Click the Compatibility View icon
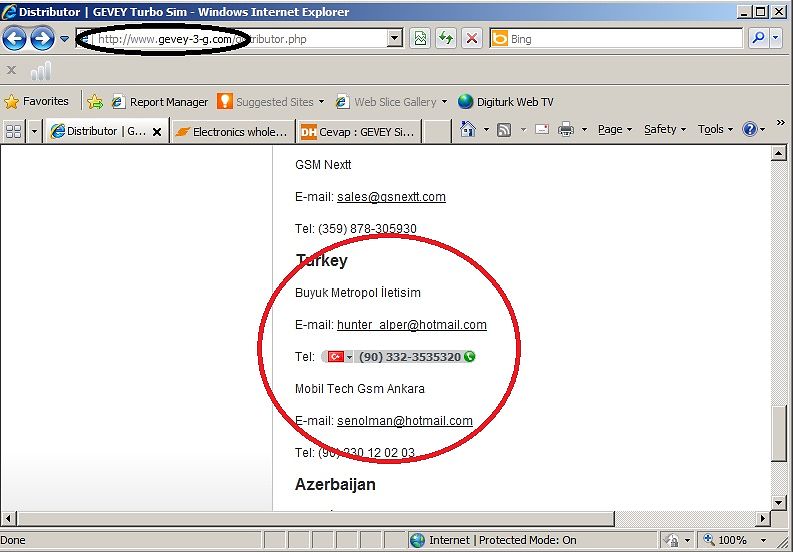 point(420,39)
